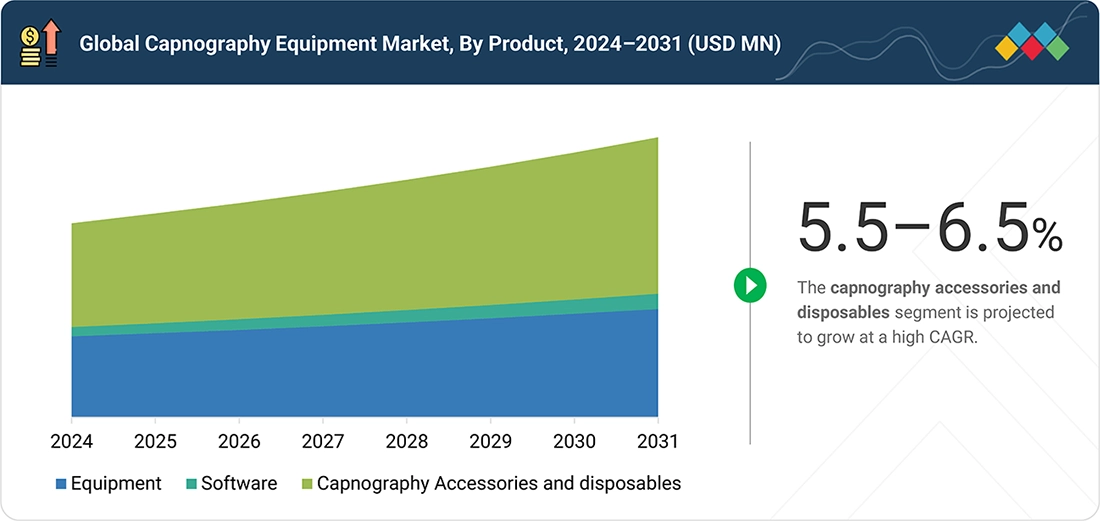The height and width of the screenshot is (521, 1100).
Task: Click the 5.5–6.5% CAGR figure
Action: (930, 227)
